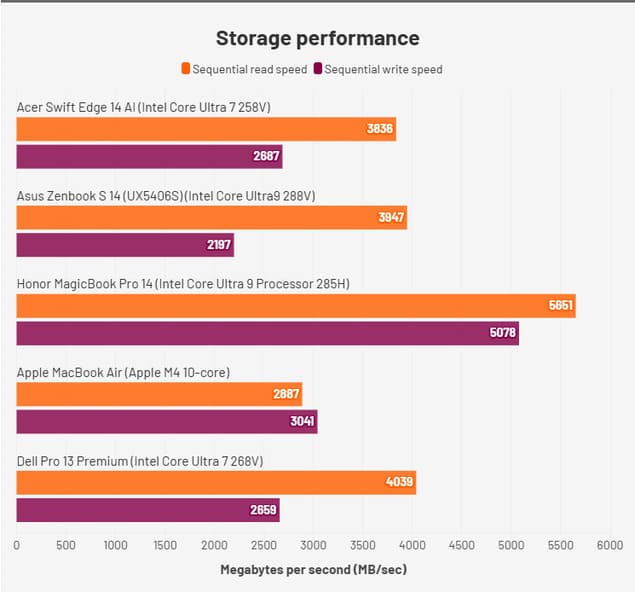
Task: Click the orange Sequential read speed legend swatch
Action: click(x=185, y=70)
